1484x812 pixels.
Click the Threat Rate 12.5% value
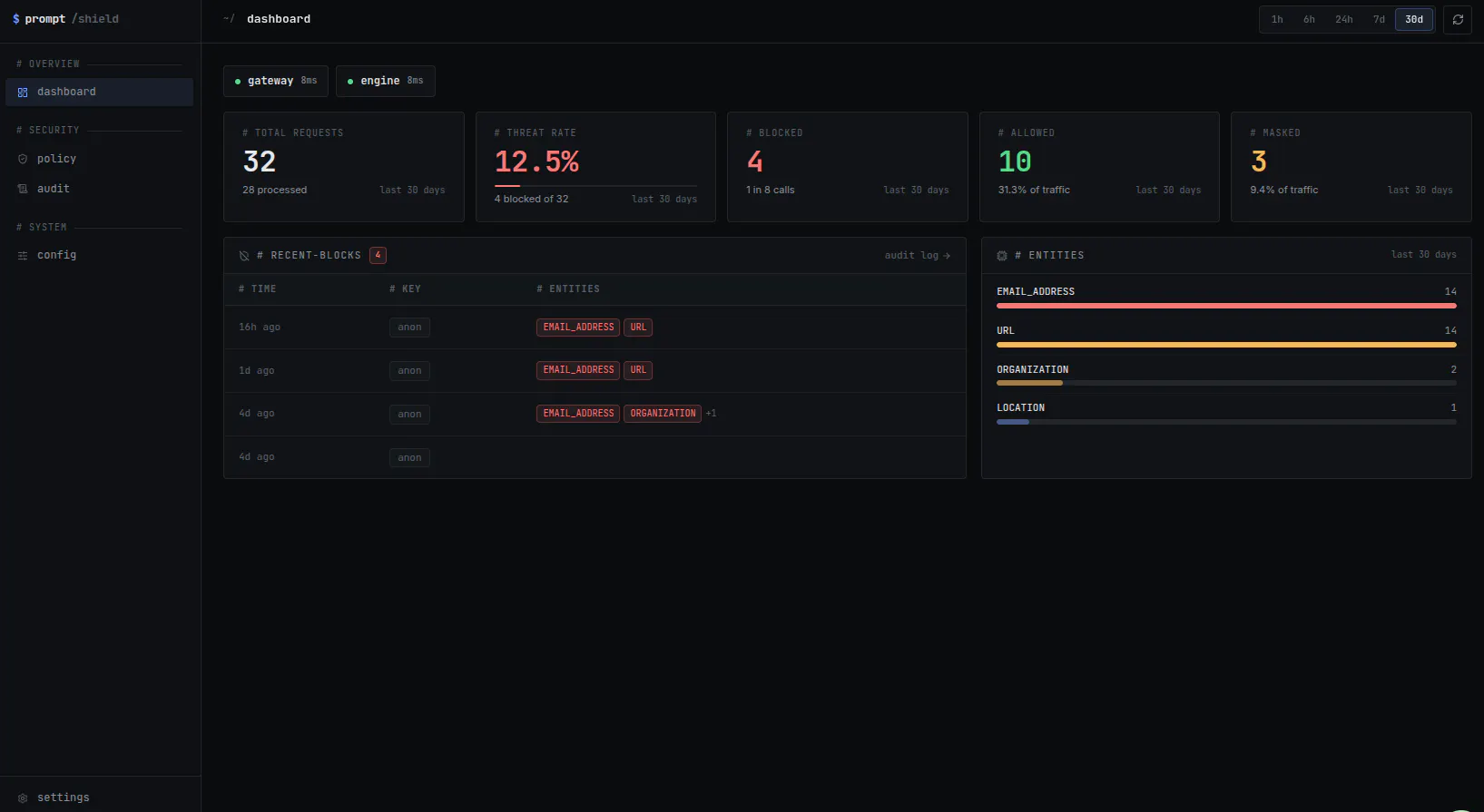[x=536, y=162]
